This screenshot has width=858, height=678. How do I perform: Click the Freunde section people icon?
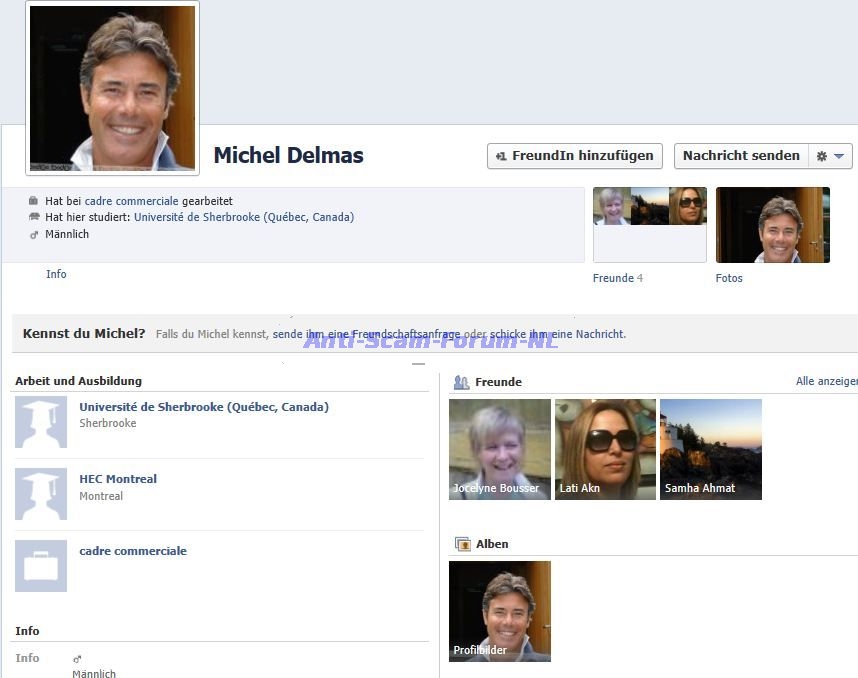pyautogui.click(x=462, y=382)
